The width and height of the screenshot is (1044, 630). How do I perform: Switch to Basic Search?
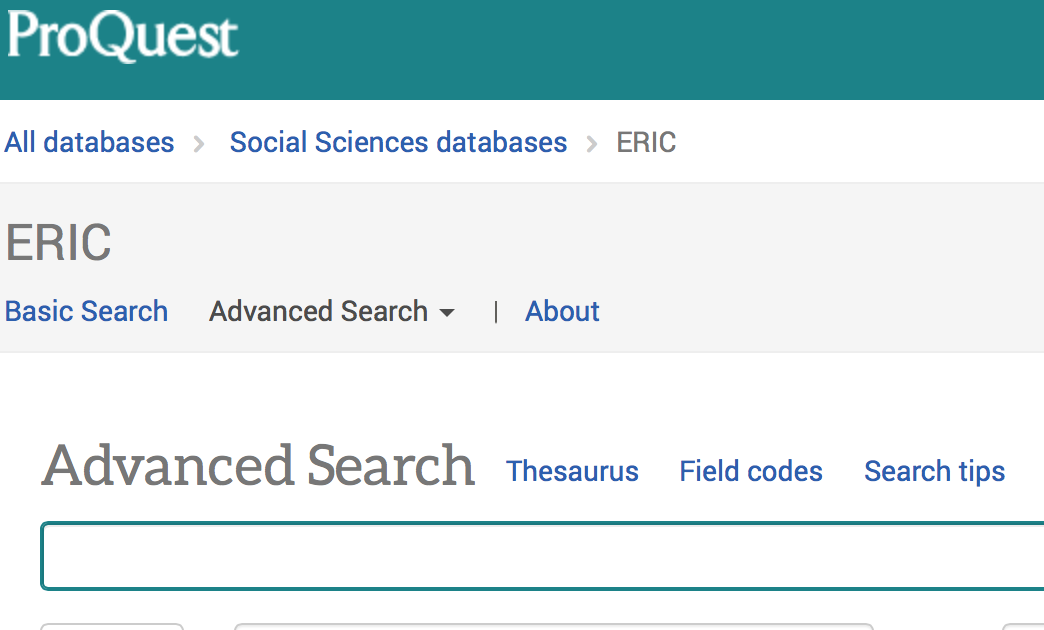click(86, 311)
